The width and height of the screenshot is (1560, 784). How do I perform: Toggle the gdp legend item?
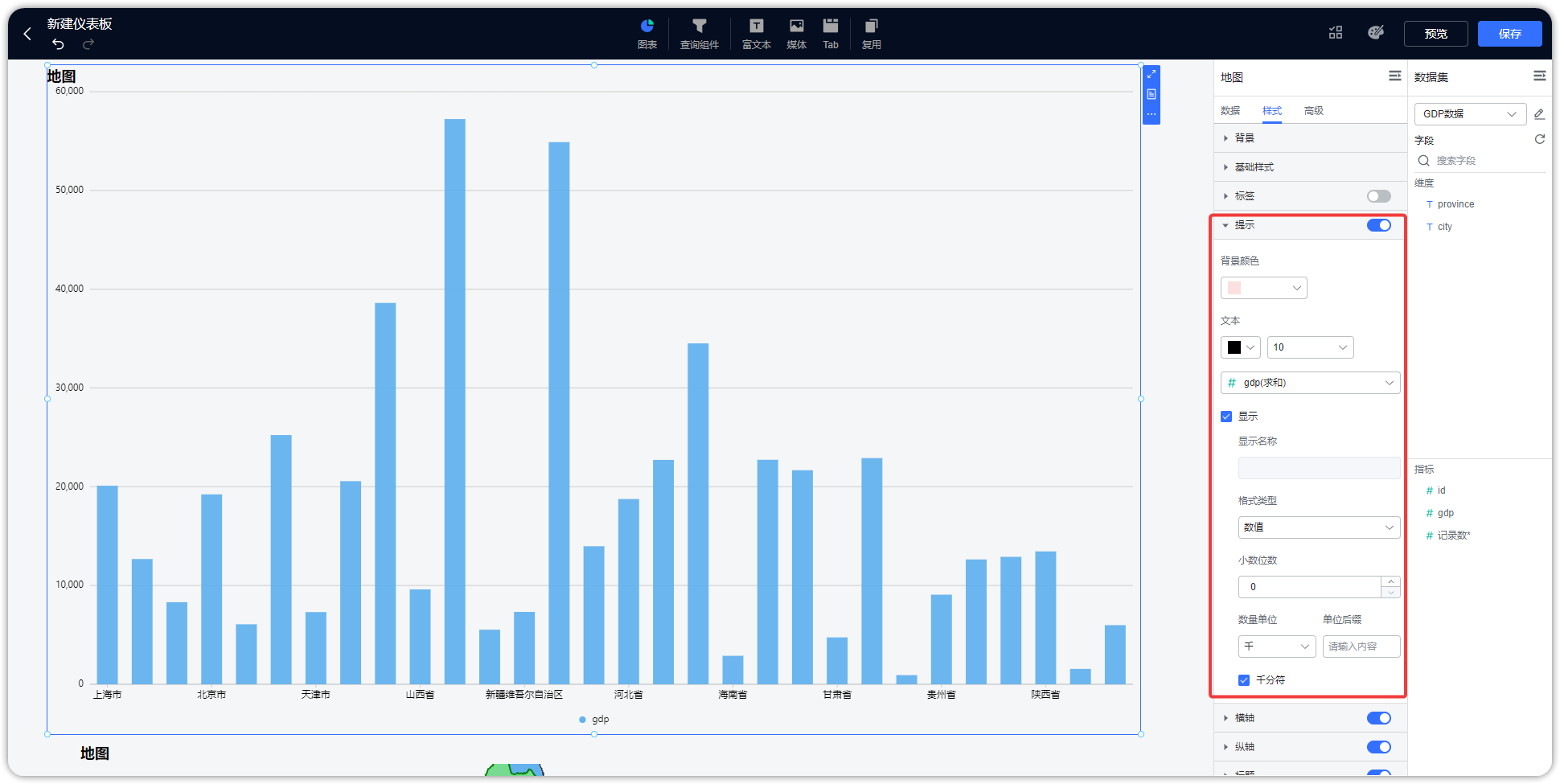tap(594, 720)
